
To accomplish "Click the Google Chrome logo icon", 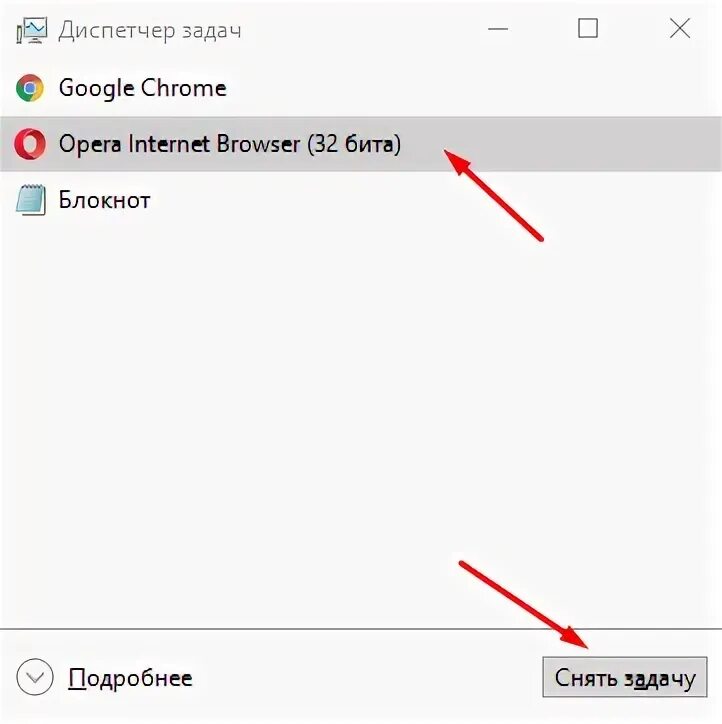I will 30,88.
